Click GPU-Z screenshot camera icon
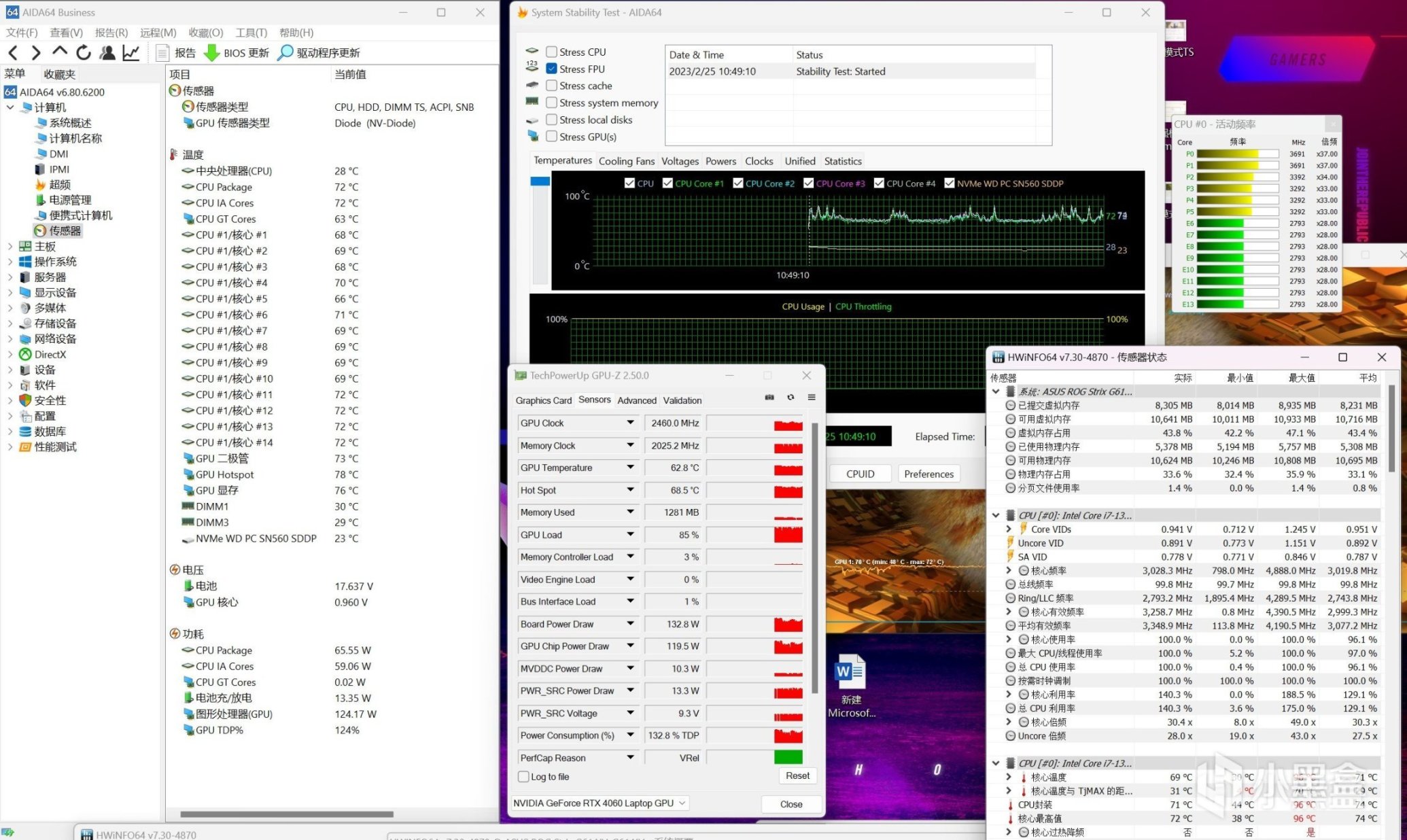 point(769,398)
